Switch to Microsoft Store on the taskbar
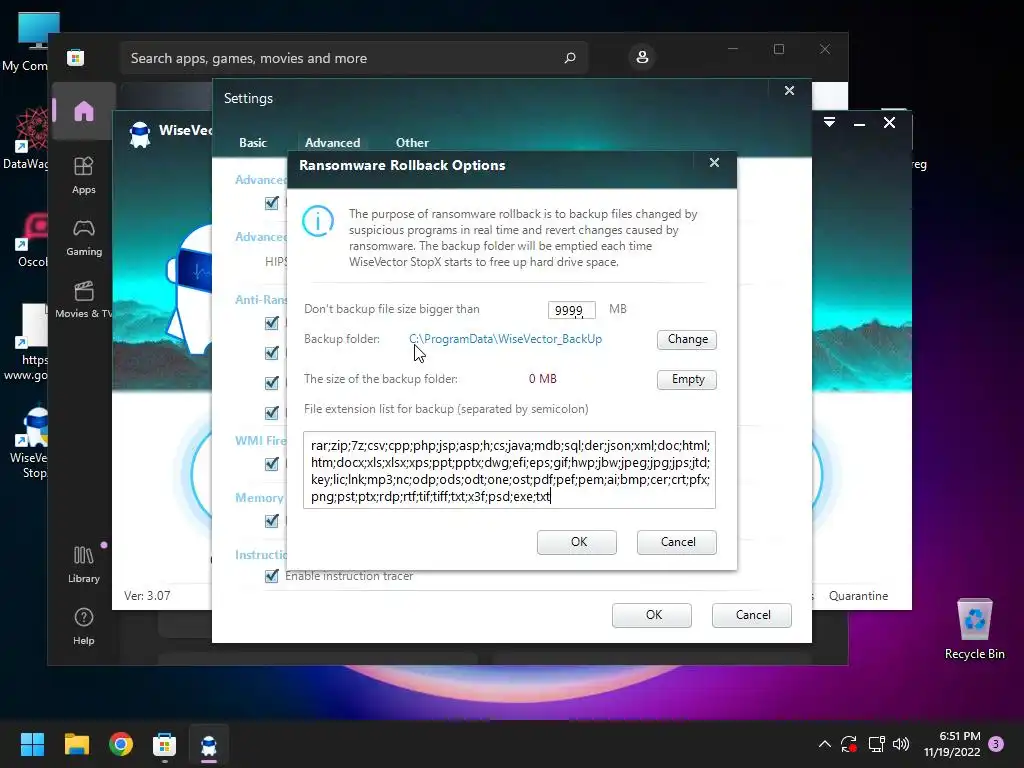The width and height of the screenshot is (1024, 768). point(165,744)
